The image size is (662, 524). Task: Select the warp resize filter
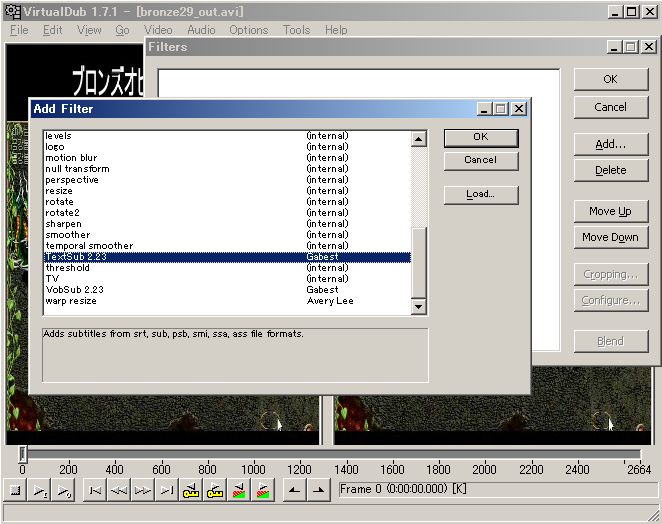[228, 301]
